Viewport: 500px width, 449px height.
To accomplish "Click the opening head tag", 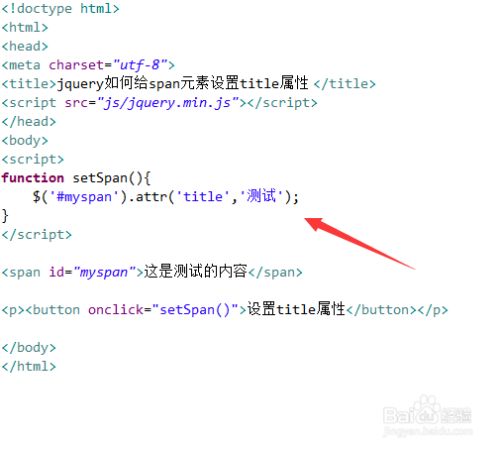I will pyautogui.click(x=25, y=46).
